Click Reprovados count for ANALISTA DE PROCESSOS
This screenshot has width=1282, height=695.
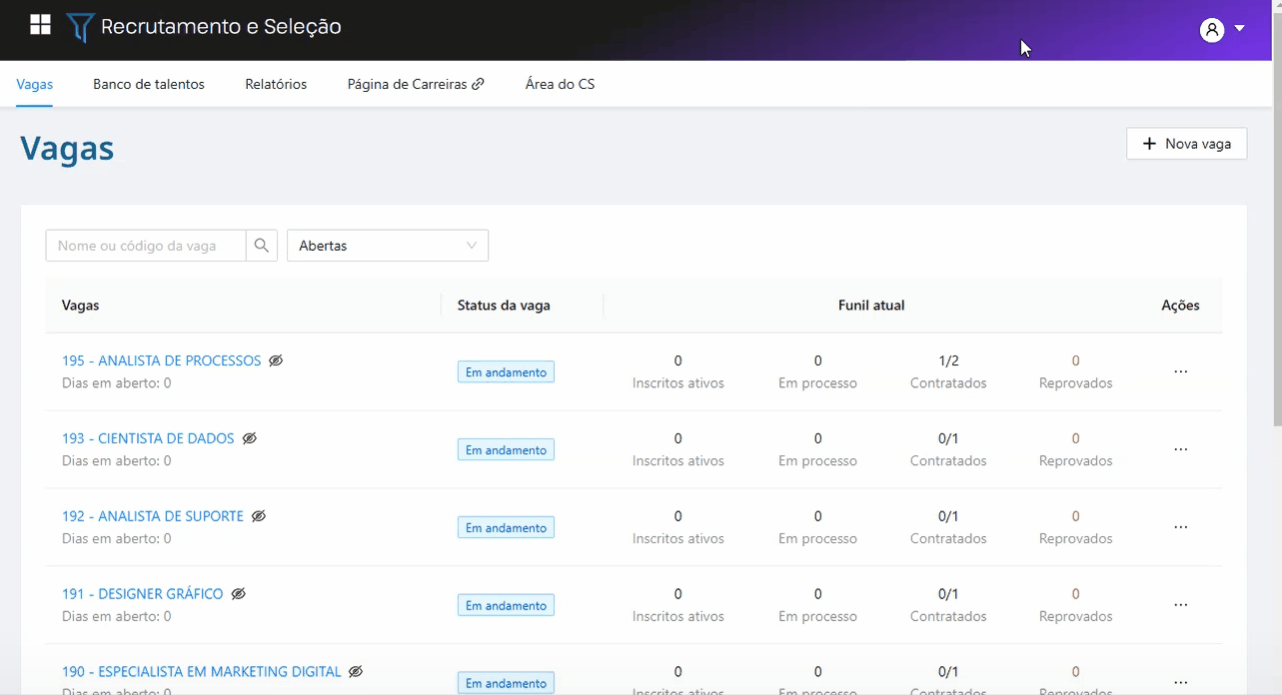click(x=1076, y=361)
